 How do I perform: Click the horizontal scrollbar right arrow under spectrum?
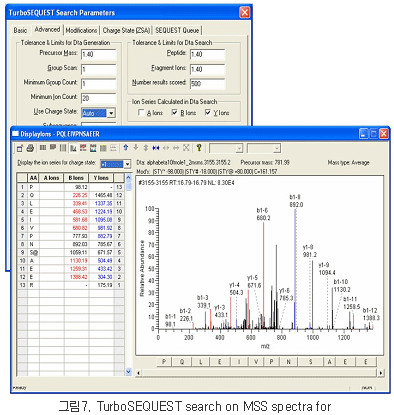380,373
